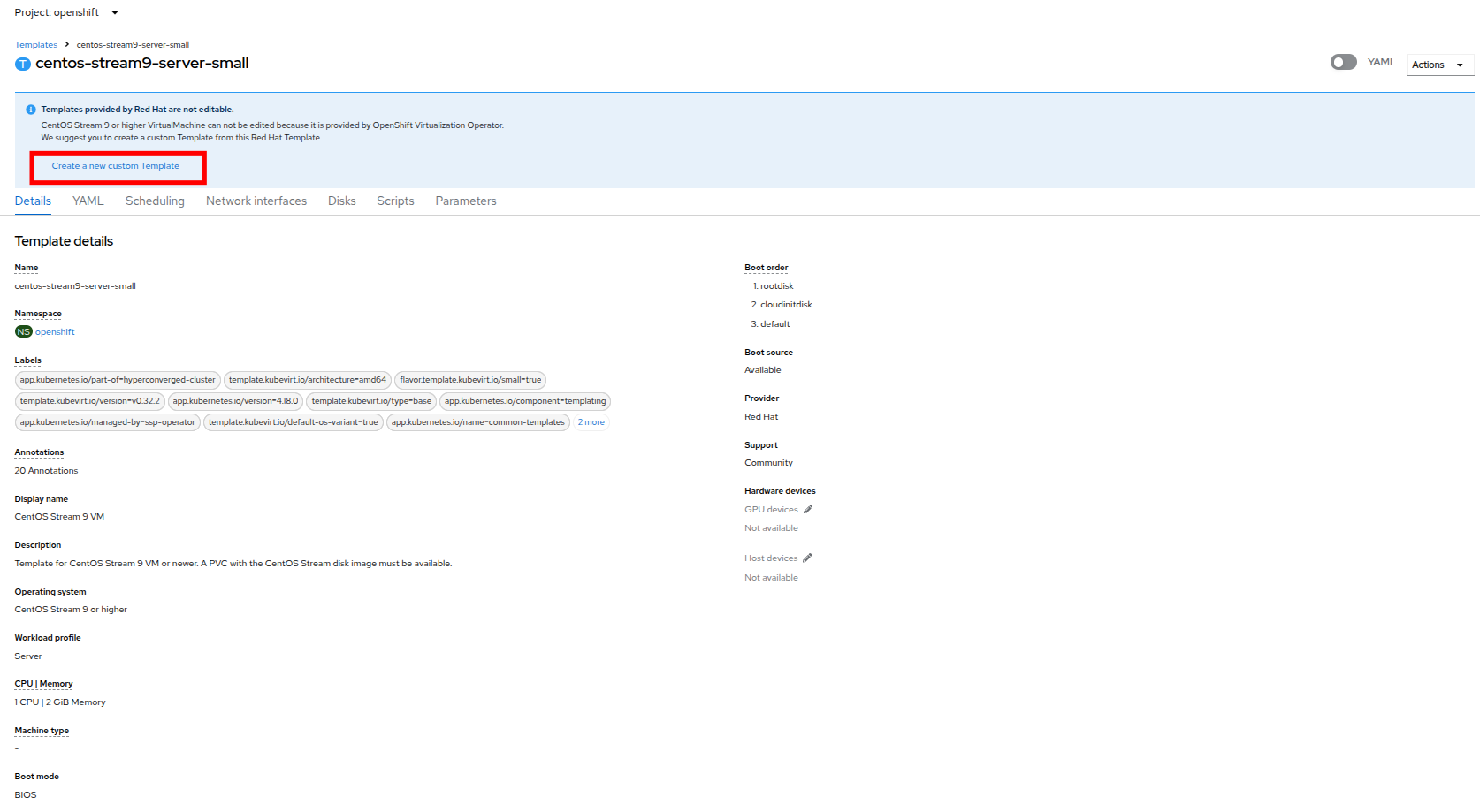This screenshot has width=1480, height=812.
Task: Open the Project: openshift selector
Action: (66, 12)
